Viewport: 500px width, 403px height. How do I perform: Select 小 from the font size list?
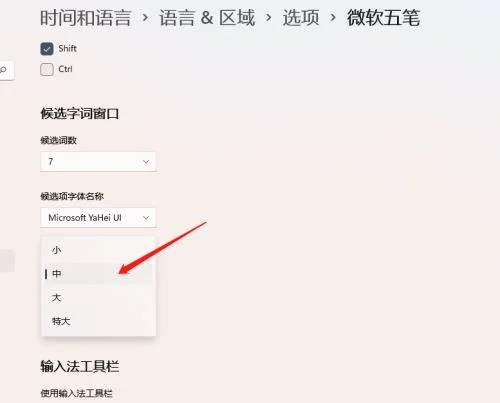(x=98, y=250)
